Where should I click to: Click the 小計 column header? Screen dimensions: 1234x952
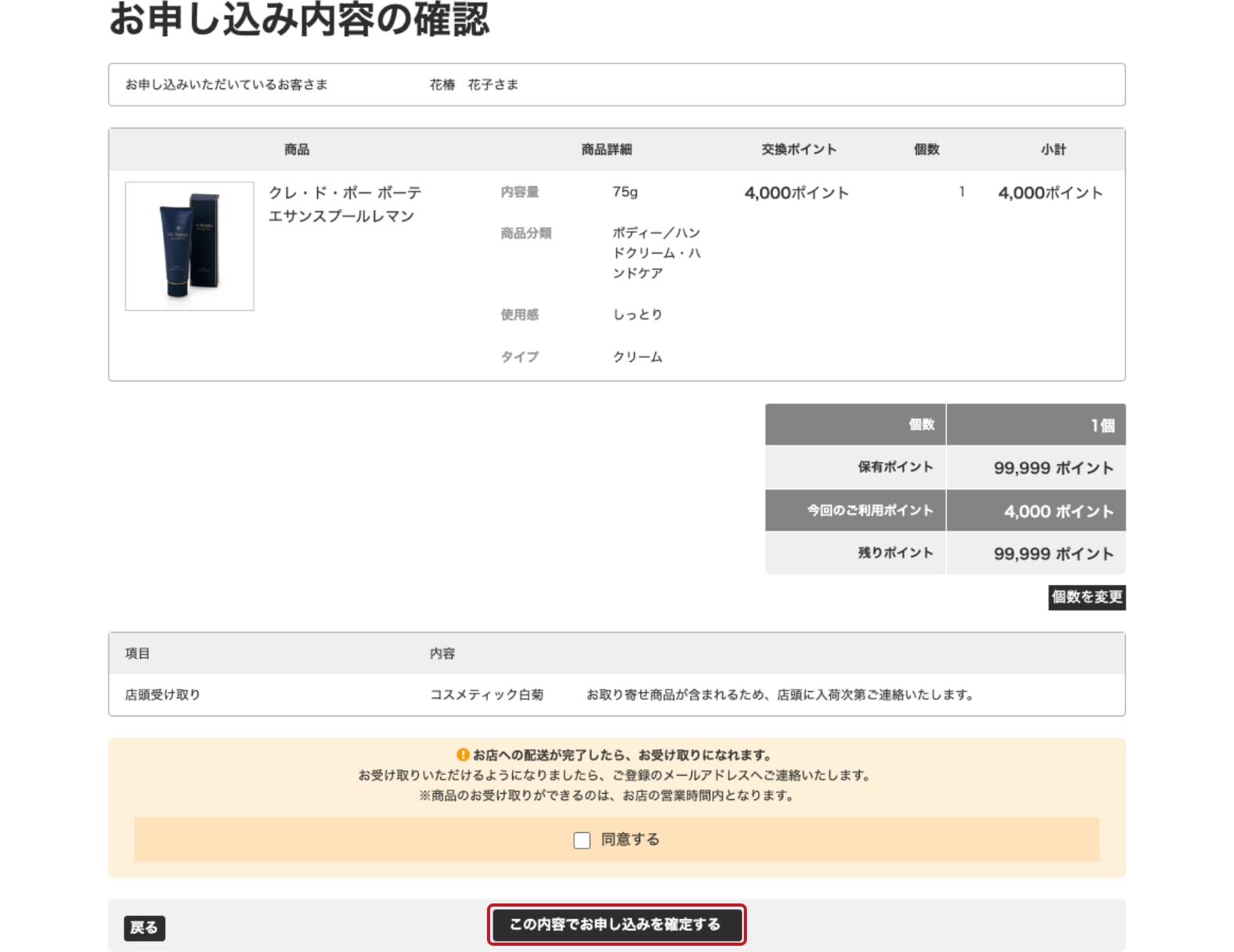[x=1053, y=150]
